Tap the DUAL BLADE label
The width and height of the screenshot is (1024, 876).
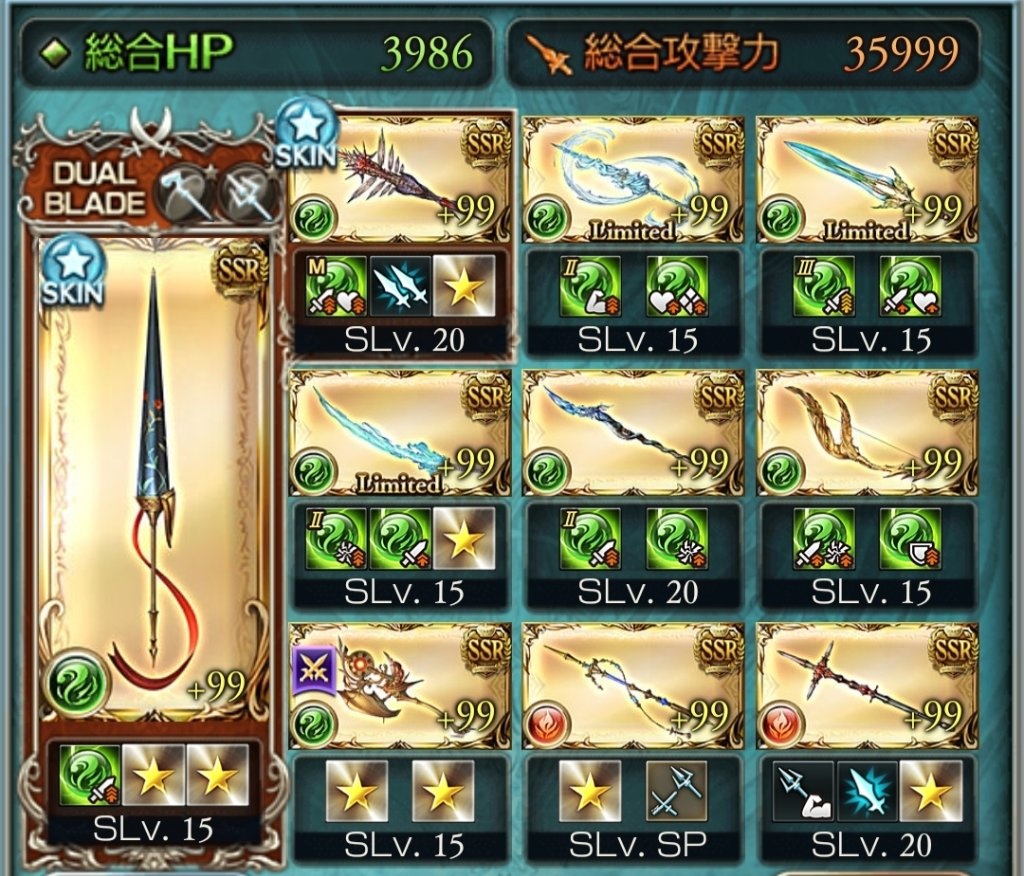pyautogui.click(x=95, y=189)
